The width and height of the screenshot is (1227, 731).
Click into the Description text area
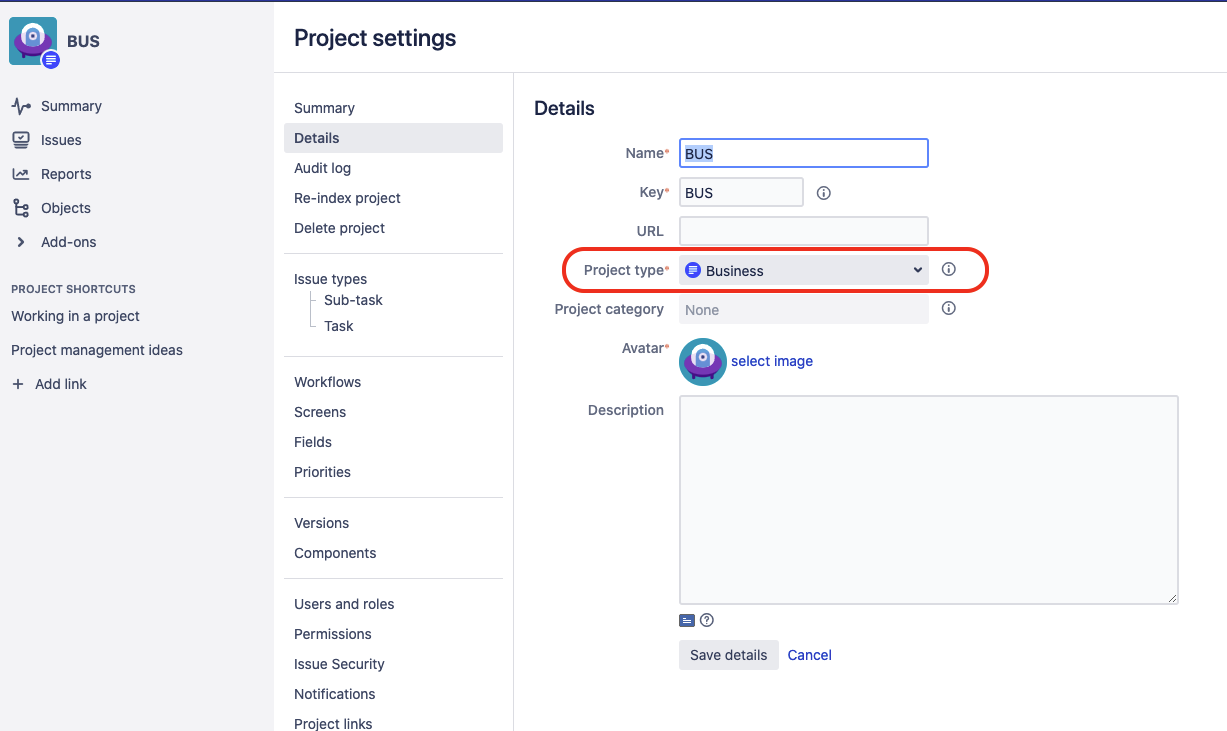(928, 499)
